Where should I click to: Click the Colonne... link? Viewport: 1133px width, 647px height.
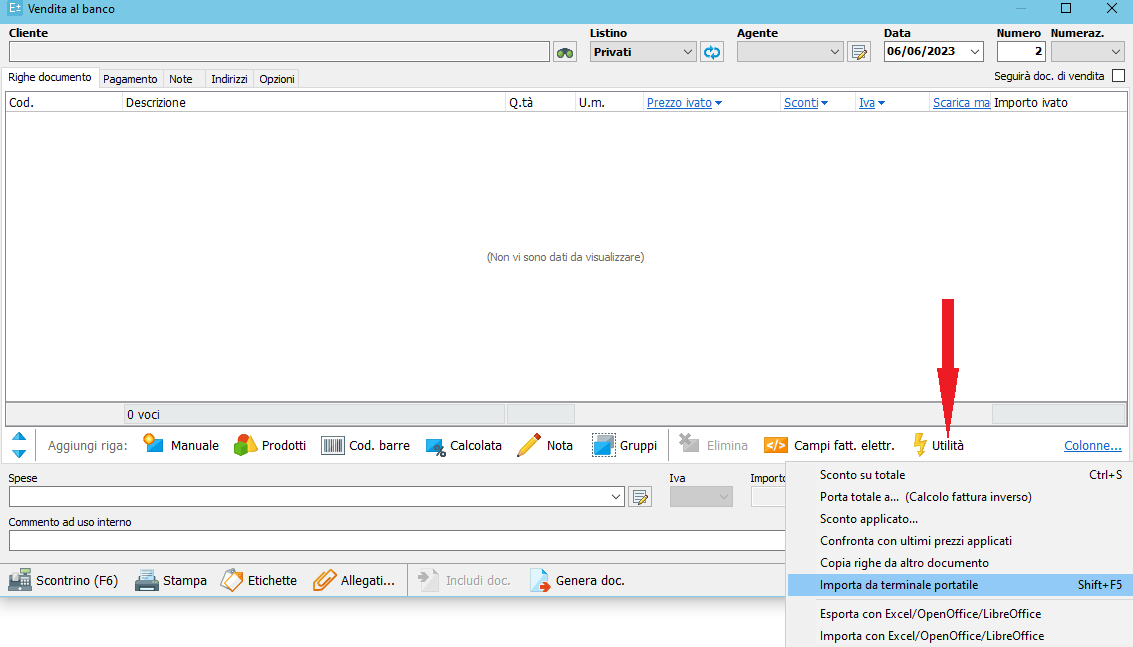pyautogui.click(x=1093, y=445)
